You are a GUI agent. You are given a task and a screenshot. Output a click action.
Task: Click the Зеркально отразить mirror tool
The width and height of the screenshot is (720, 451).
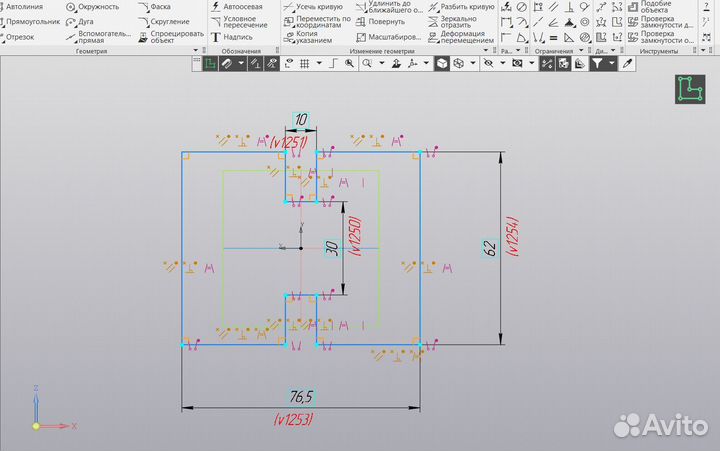point(462,21)
